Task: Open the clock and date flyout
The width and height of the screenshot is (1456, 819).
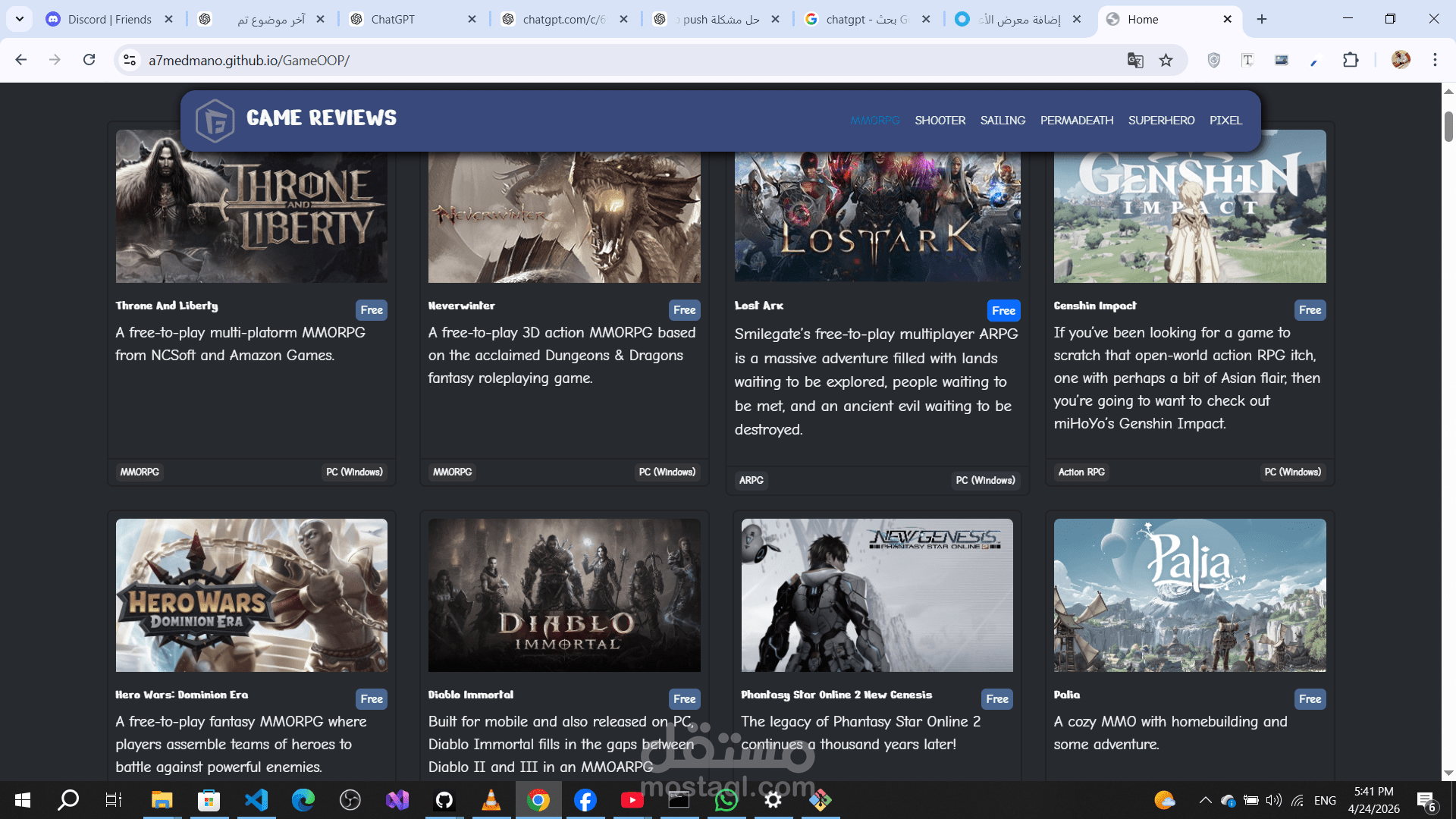Action: click(1373, 800)
